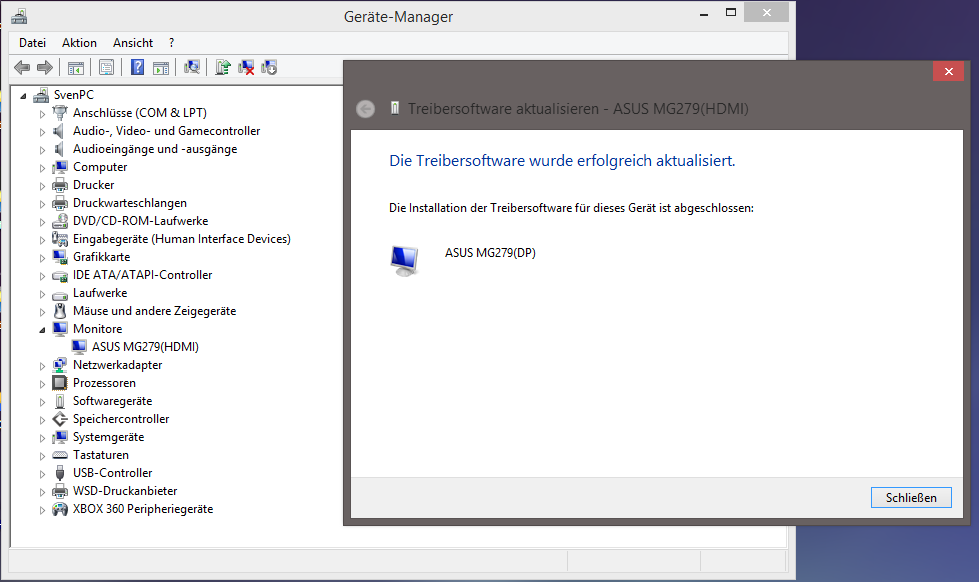This screenshot has width=979, height=582.
Task: Select Softwaregeräte entry
Action: pos(112,401)
